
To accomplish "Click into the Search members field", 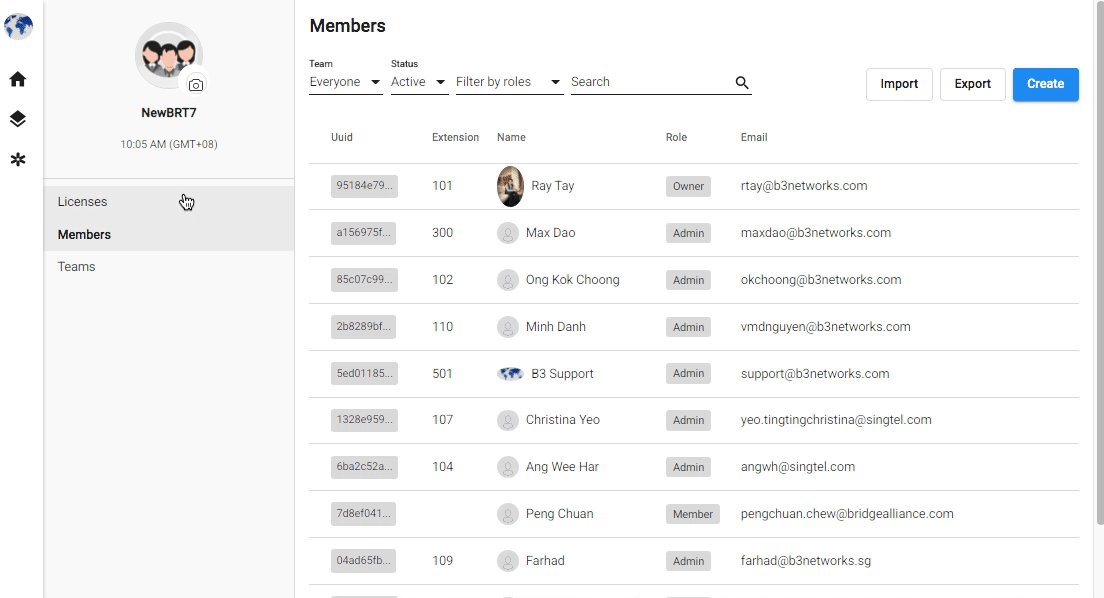I will (651, 82).
